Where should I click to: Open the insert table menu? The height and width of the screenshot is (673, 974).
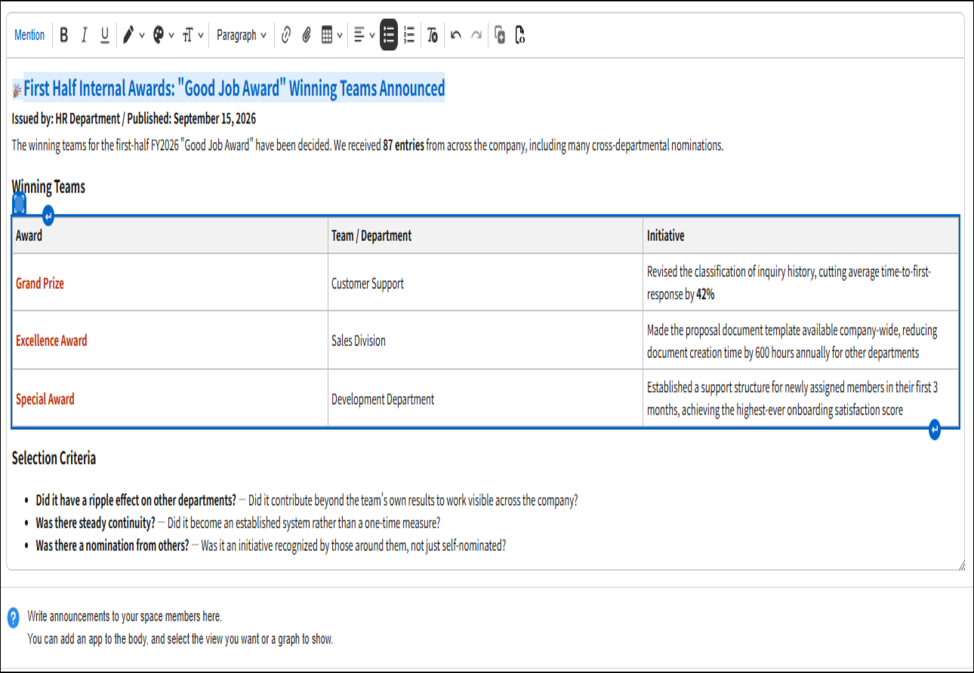click(332, 35)
